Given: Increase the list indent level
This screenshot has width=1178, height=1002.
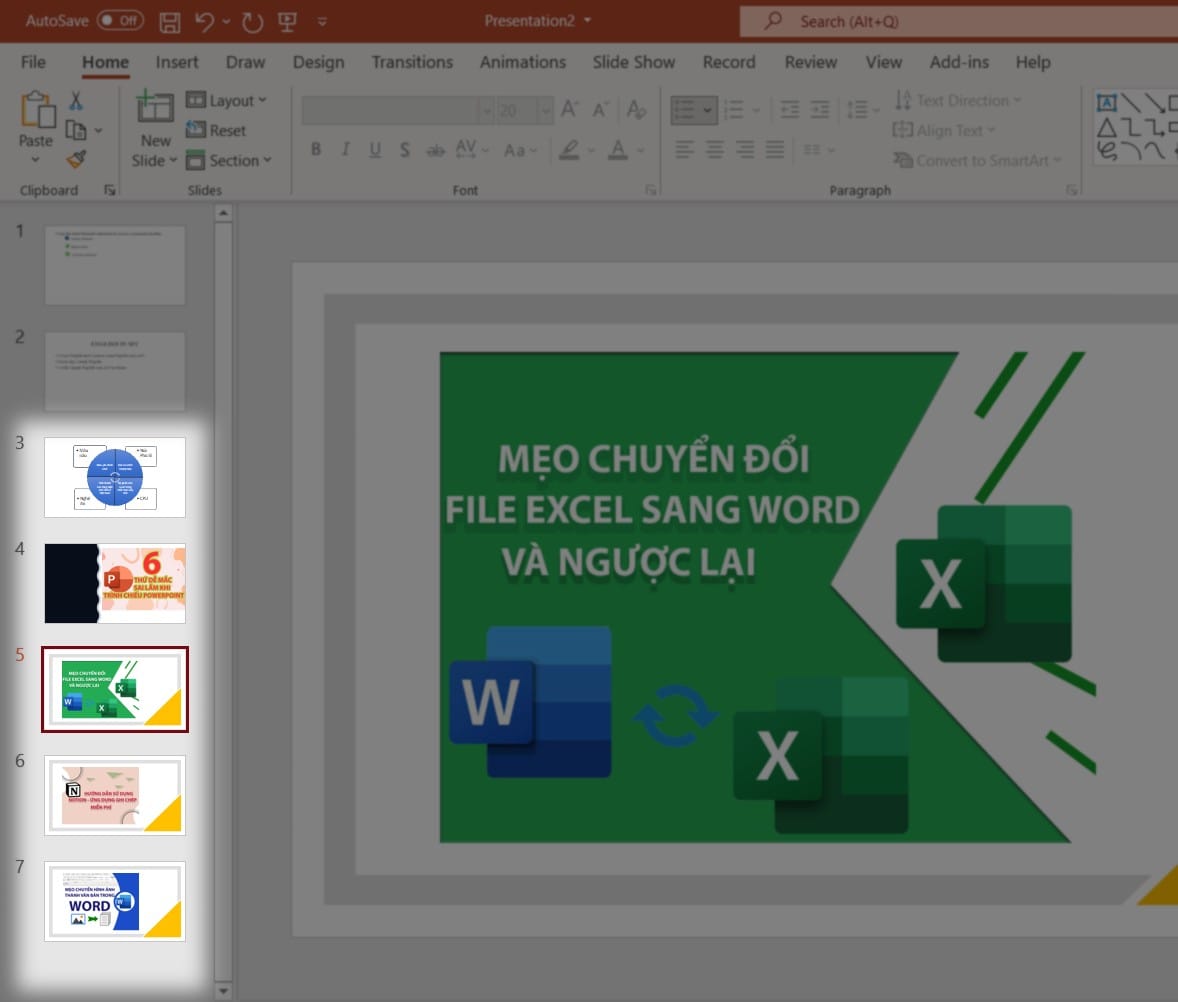Looking at the screenshot, I should point(820,110).
